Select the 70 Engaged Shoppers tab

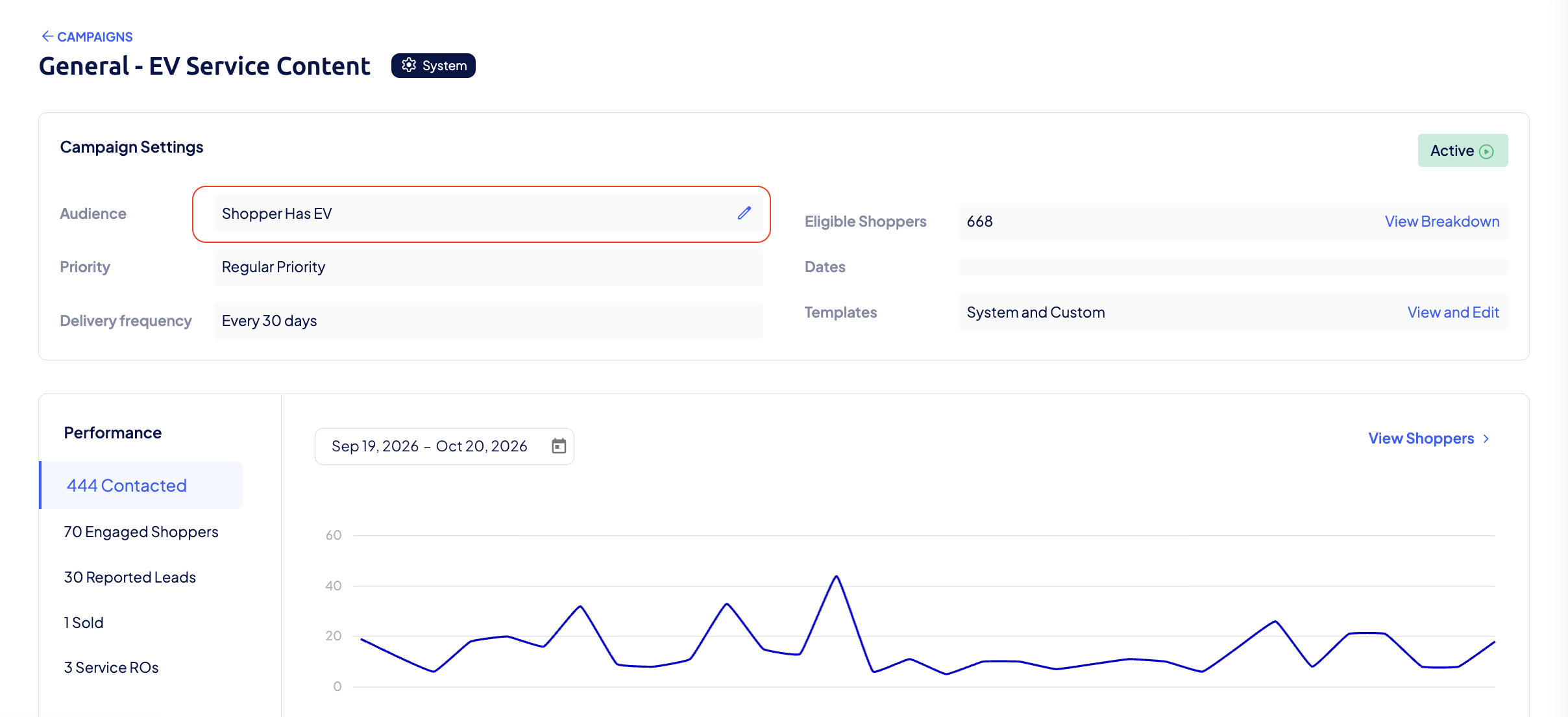tap(141, 532)
